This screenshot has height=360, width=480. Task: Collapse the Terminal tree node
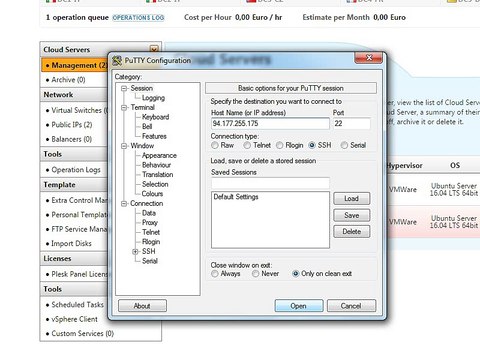[124, 108]
